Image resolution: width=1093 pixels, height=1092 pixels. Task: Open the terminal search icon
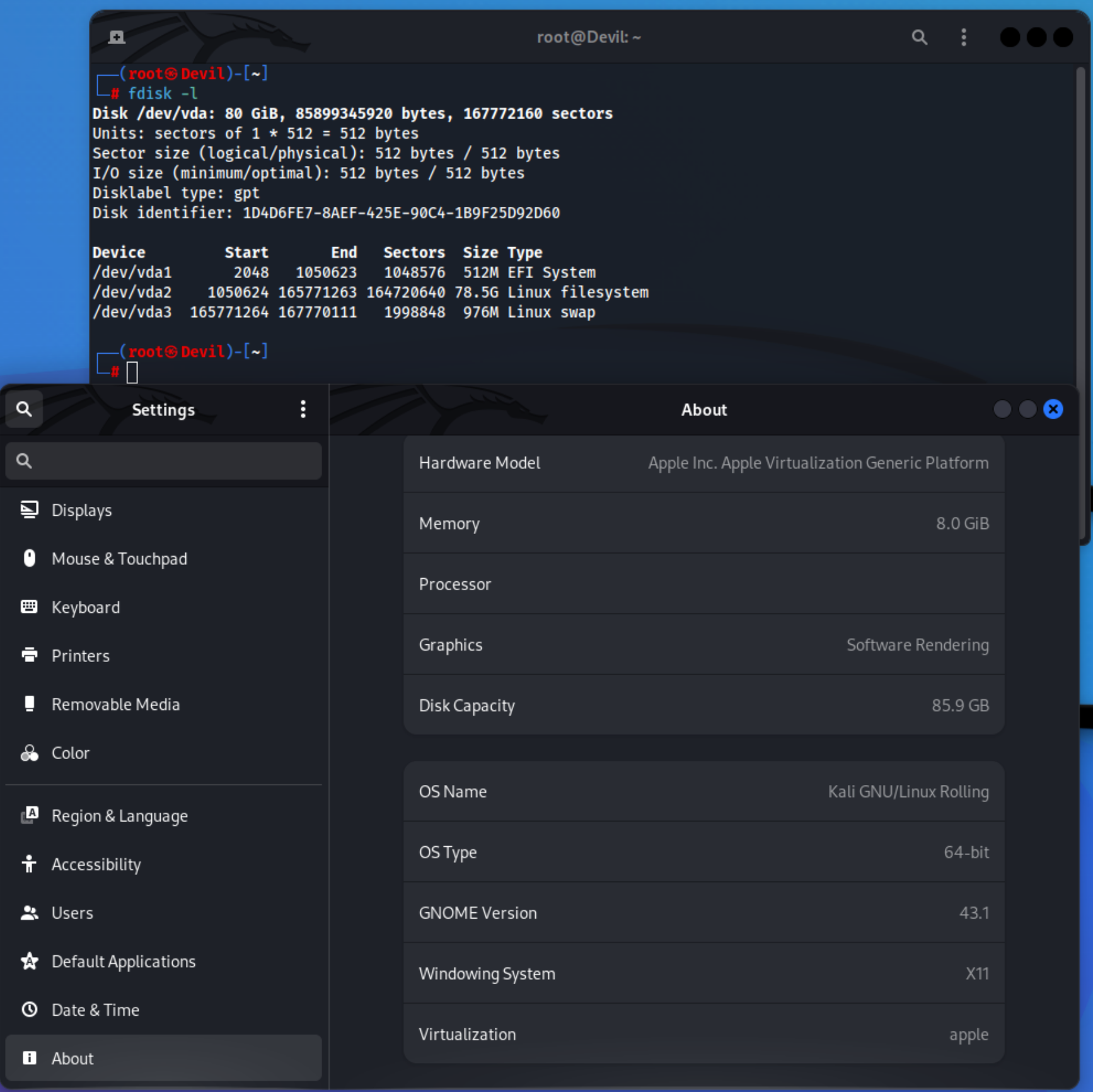click(919, 37)
